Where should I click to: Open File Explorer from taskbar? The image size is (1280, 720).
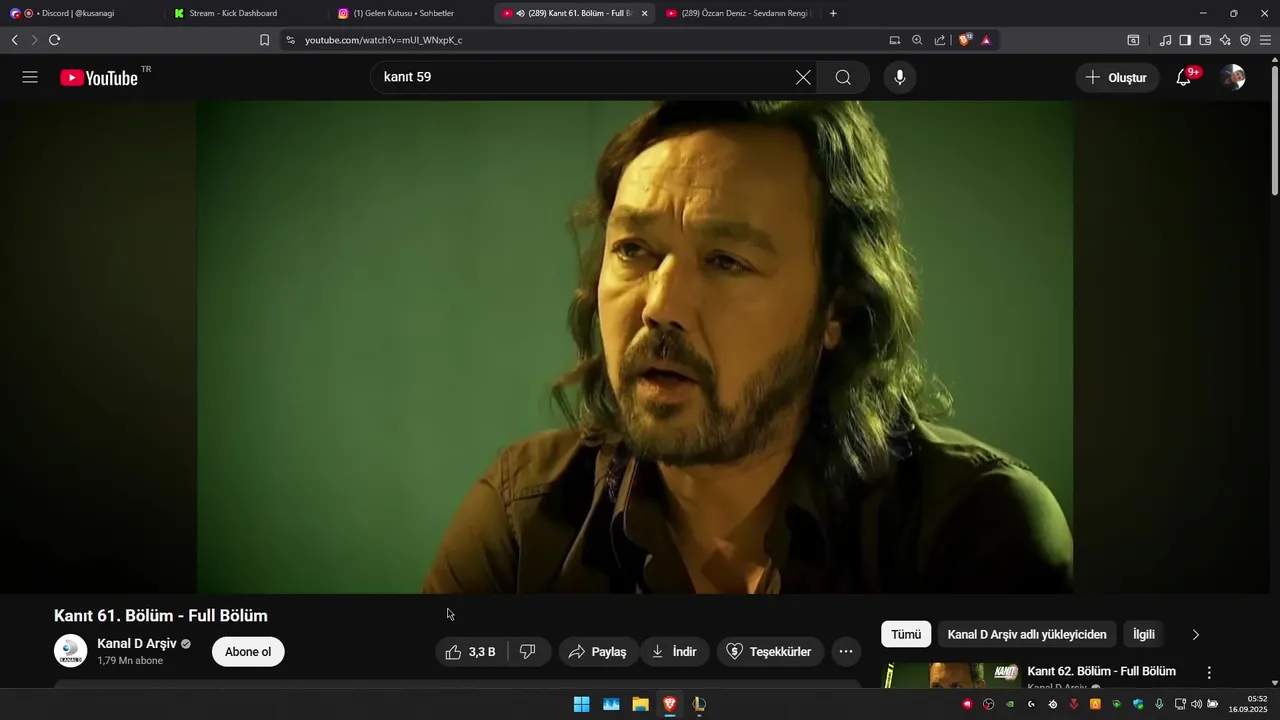pos(640,704)
